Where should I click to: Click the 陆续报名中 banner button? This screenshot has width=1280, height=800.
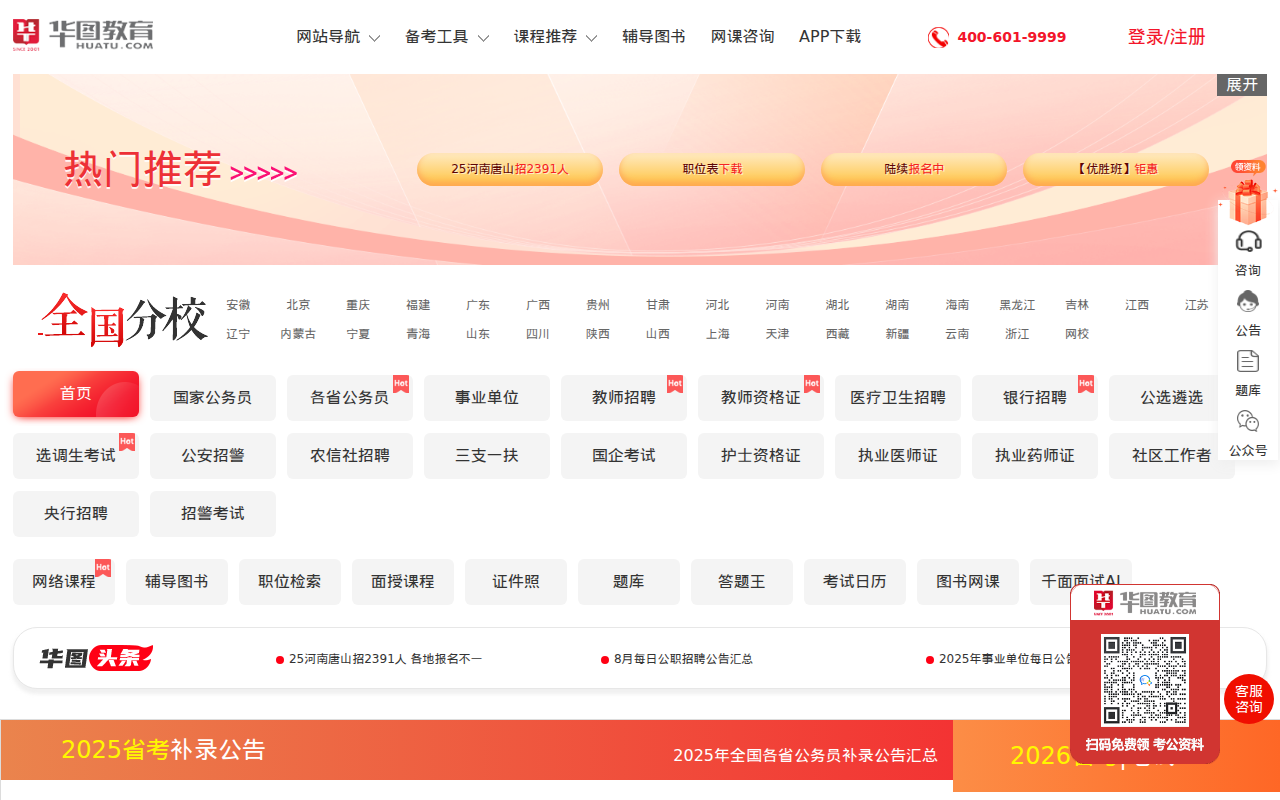click(914, 169)
